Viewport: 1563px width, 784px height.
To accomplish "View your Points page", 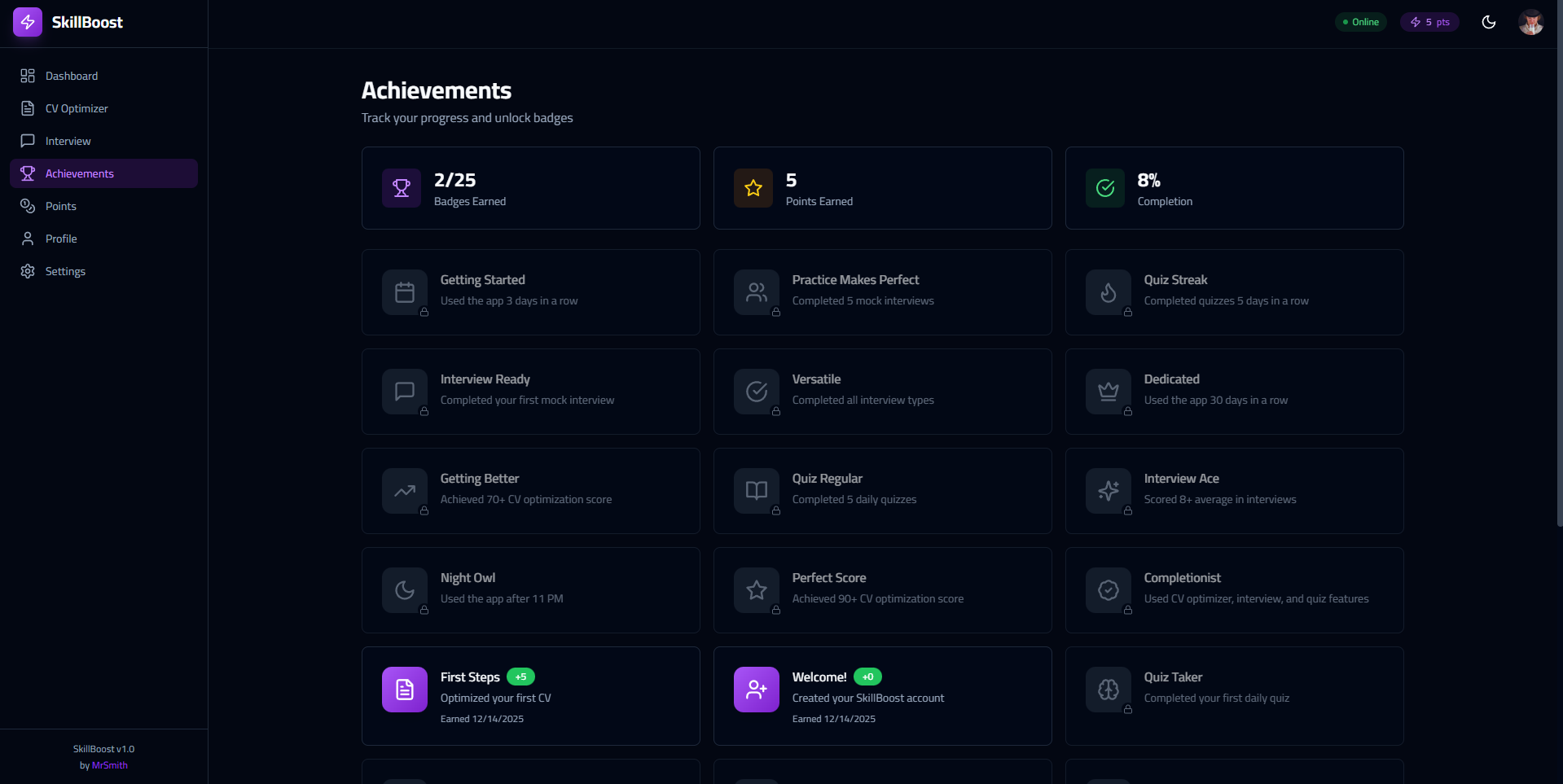I will click(62, 205).
